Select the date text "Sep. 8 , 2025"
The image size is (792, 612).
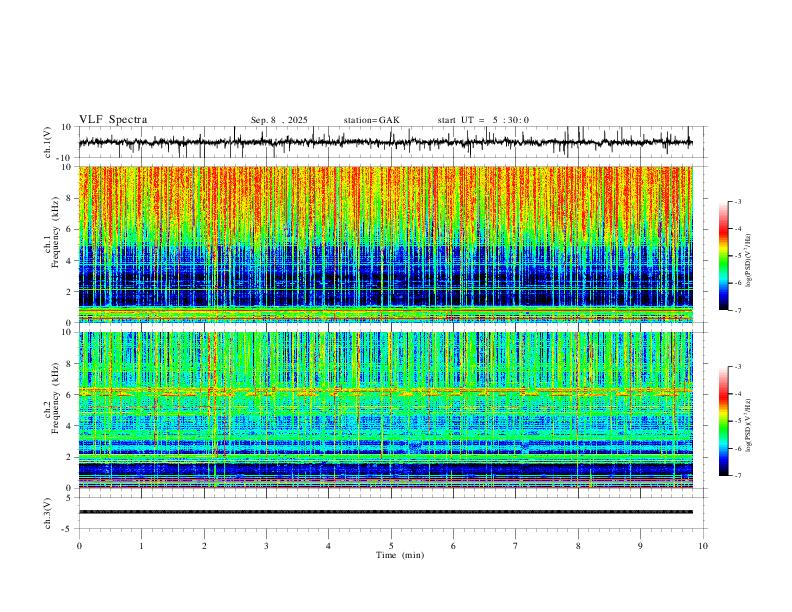(279, 120)
